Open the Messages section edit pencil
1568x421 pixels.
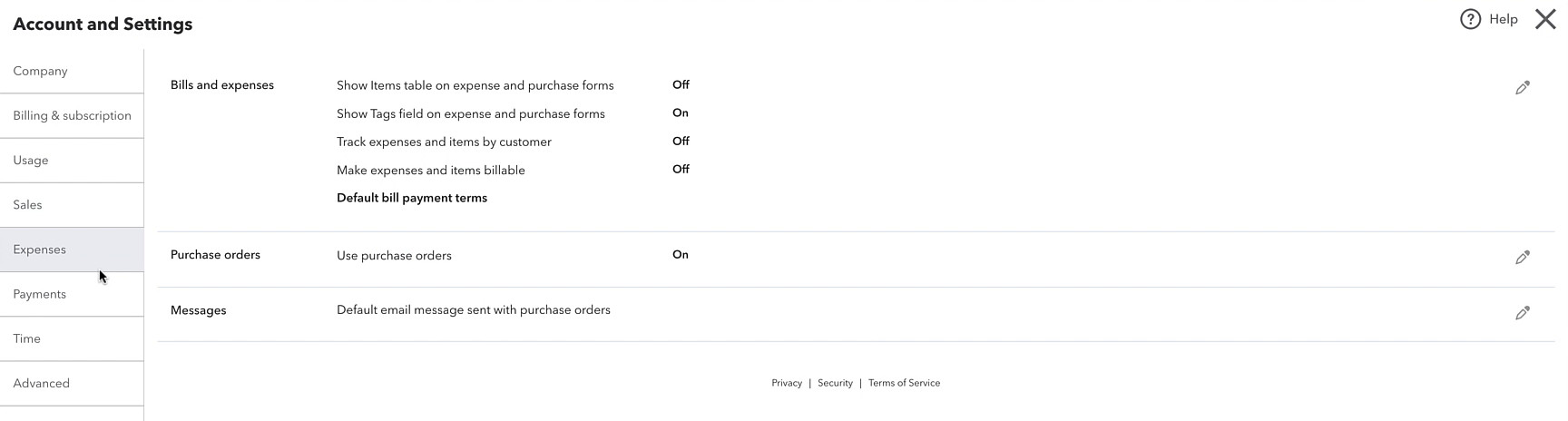[x=1523, y=313]
